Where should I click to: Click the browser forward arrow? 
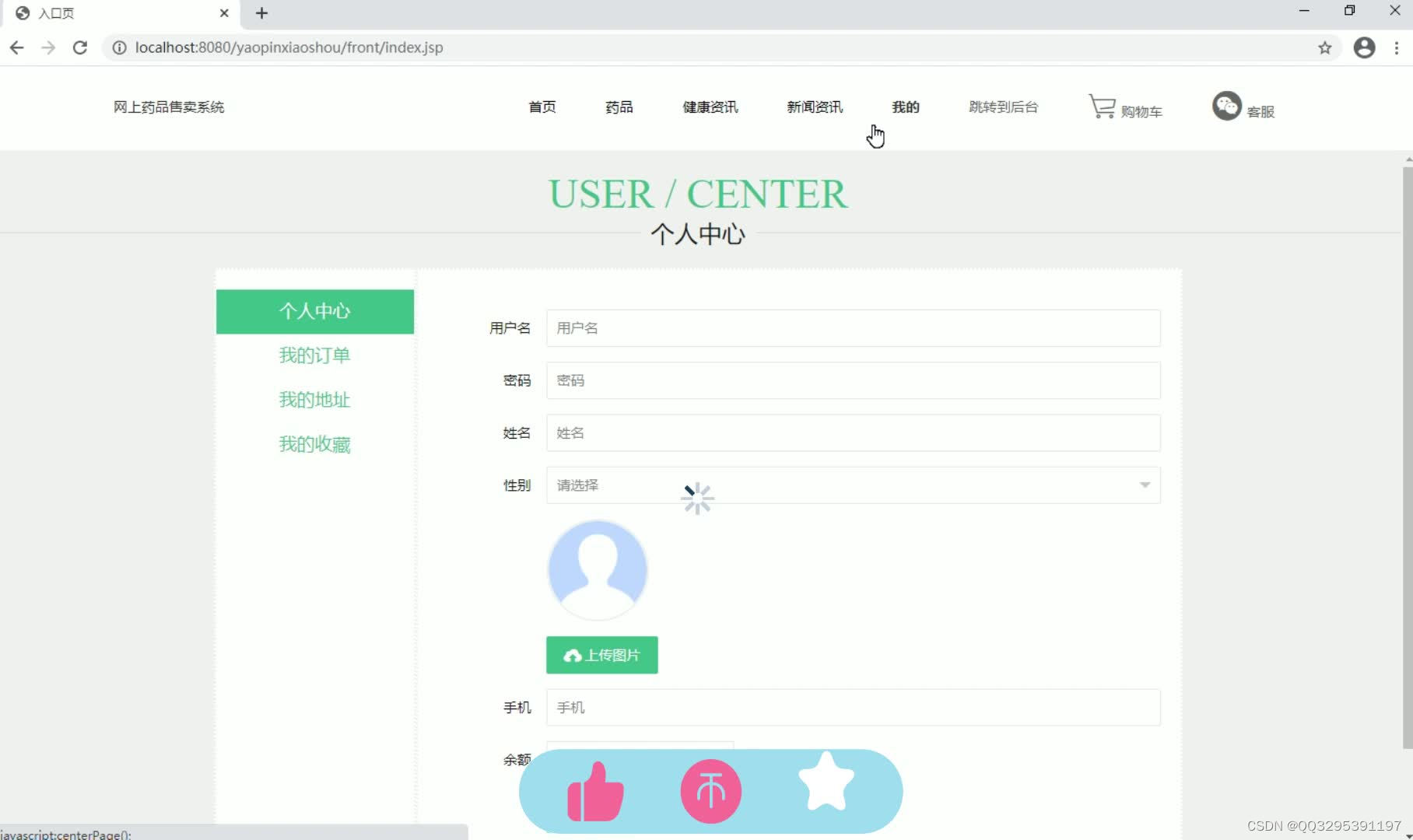pyautogui.click(x=48, y=47)
